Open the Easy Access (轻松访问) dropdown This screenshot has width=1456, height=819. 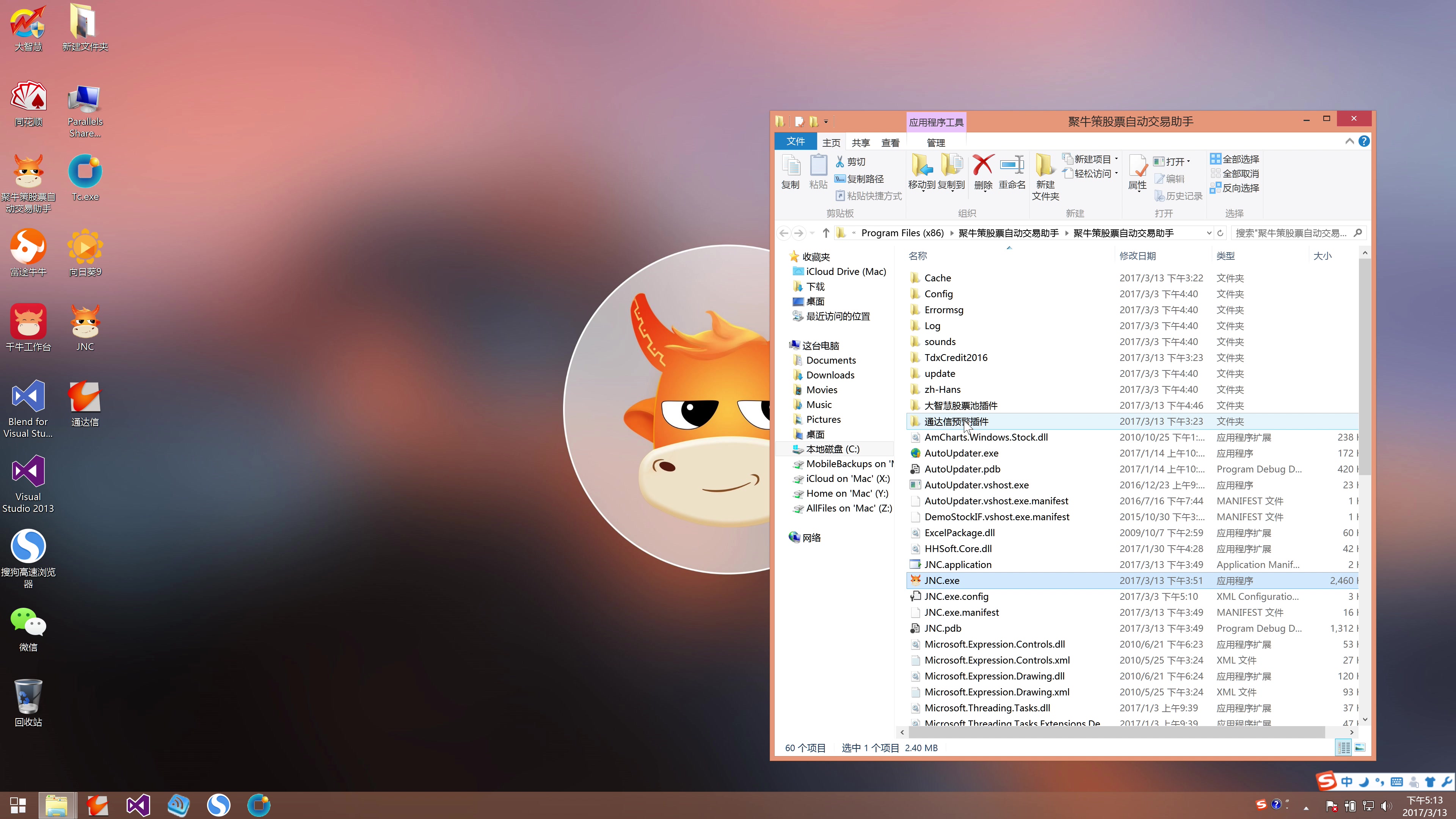(x=1090, y=174)
